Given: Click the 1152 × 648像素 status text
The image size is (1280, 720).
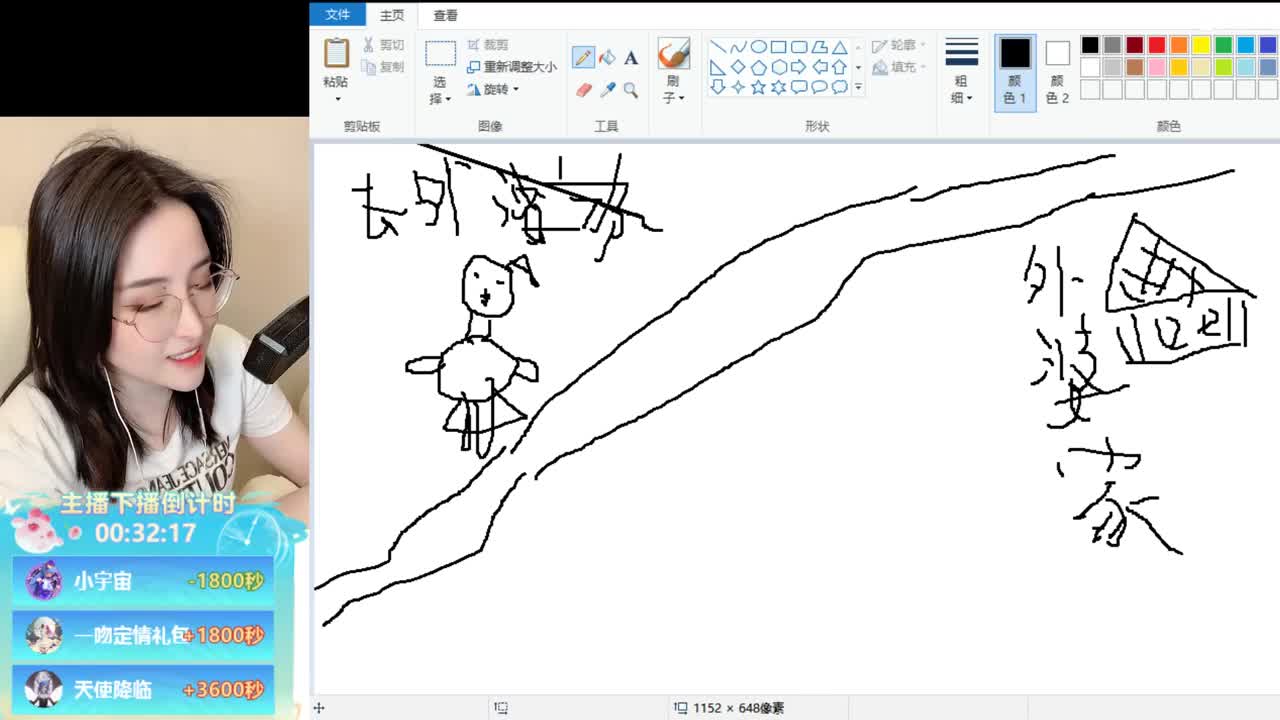Looking at the screenshot, I should [x=738, y=708].
